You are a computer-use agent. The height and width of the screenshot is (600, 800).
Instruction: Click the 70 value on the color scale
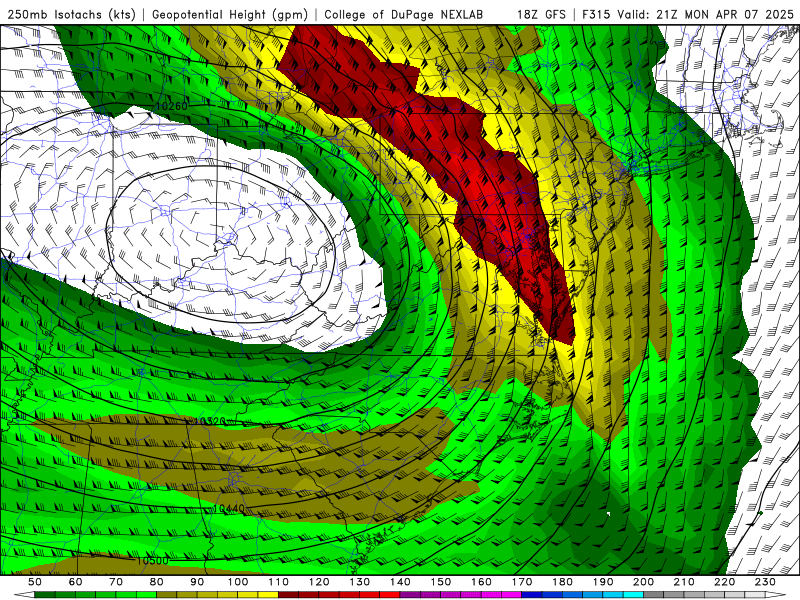[x=116, y=582]
